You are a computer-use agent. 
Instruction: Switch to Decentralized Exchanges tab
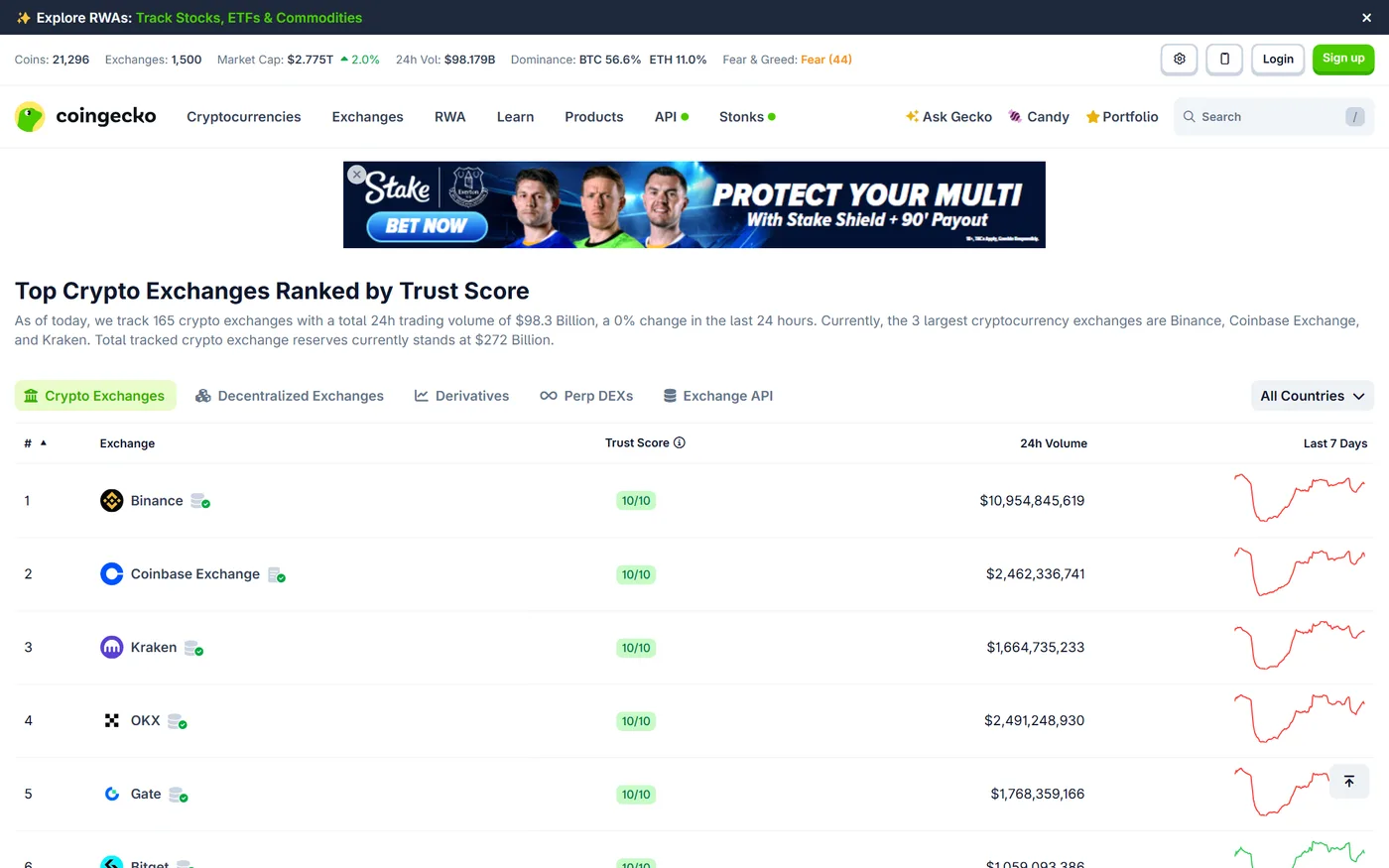[x=290, y=396]
